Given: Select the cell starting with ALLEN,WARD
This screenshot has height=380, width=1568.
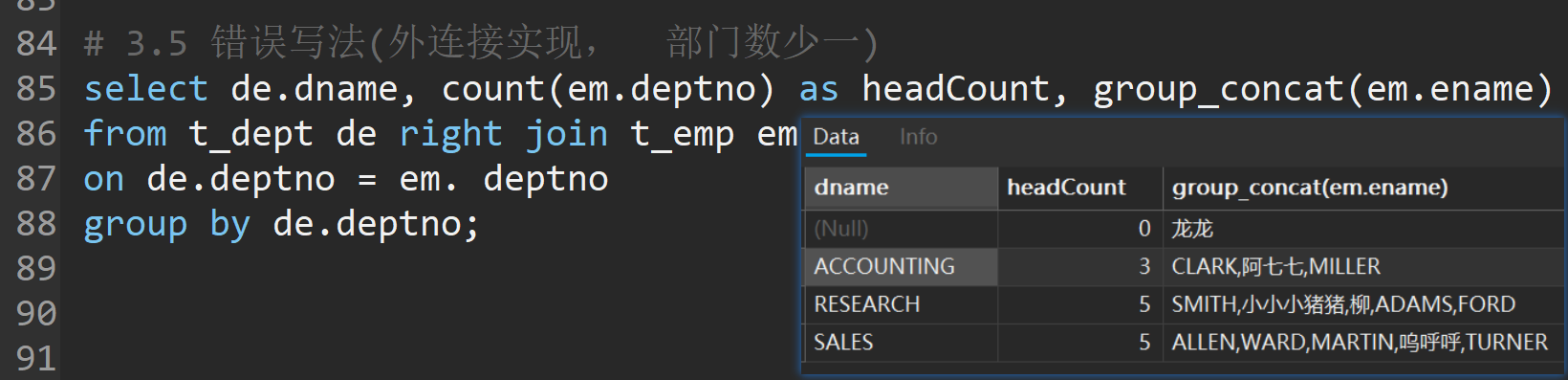Looking at the screenshot, I should [1364, 342].
